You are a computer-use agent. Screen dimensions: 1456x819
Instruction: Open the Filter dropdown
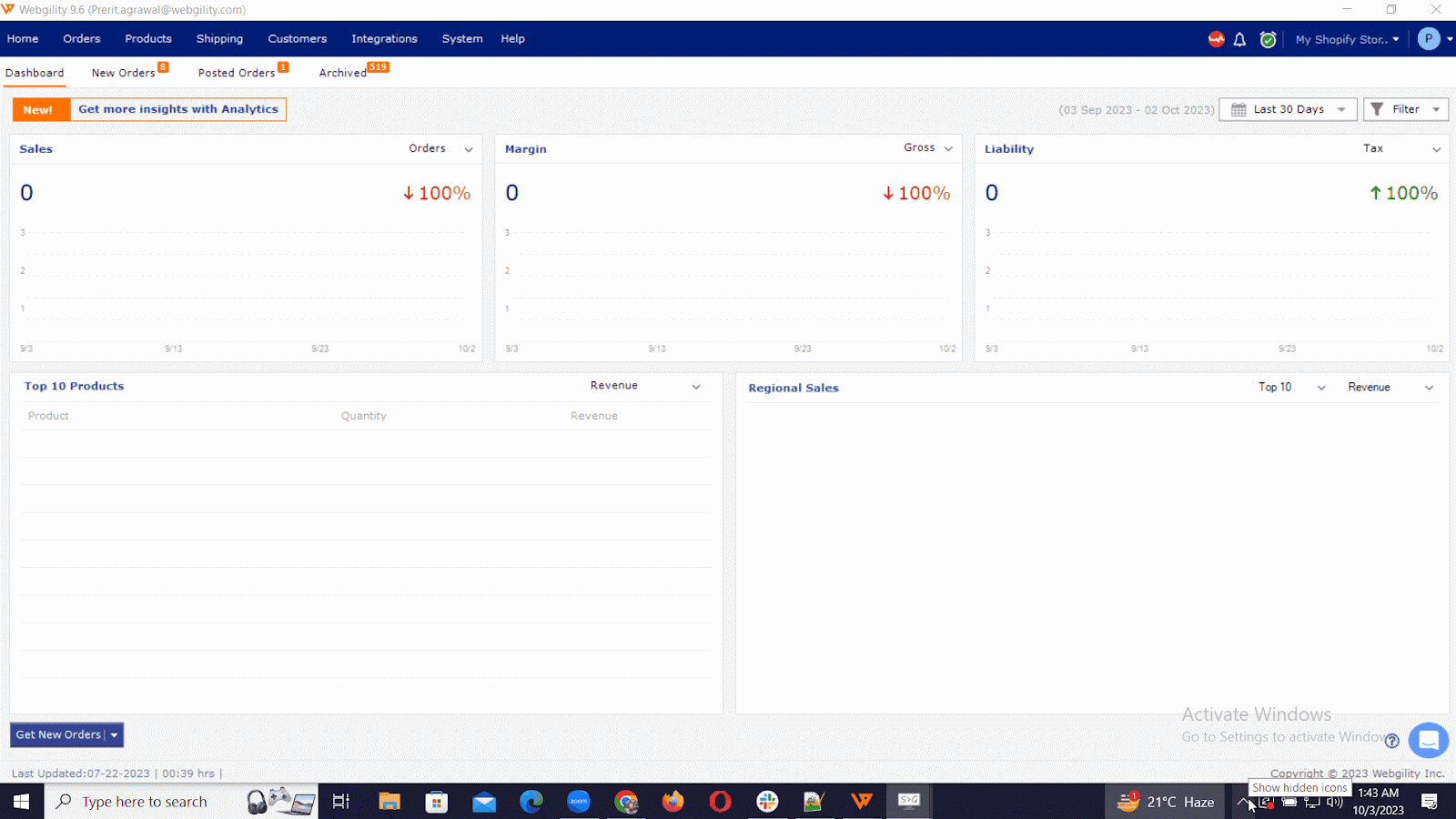pyautogui.click(x=1405, y=109)
